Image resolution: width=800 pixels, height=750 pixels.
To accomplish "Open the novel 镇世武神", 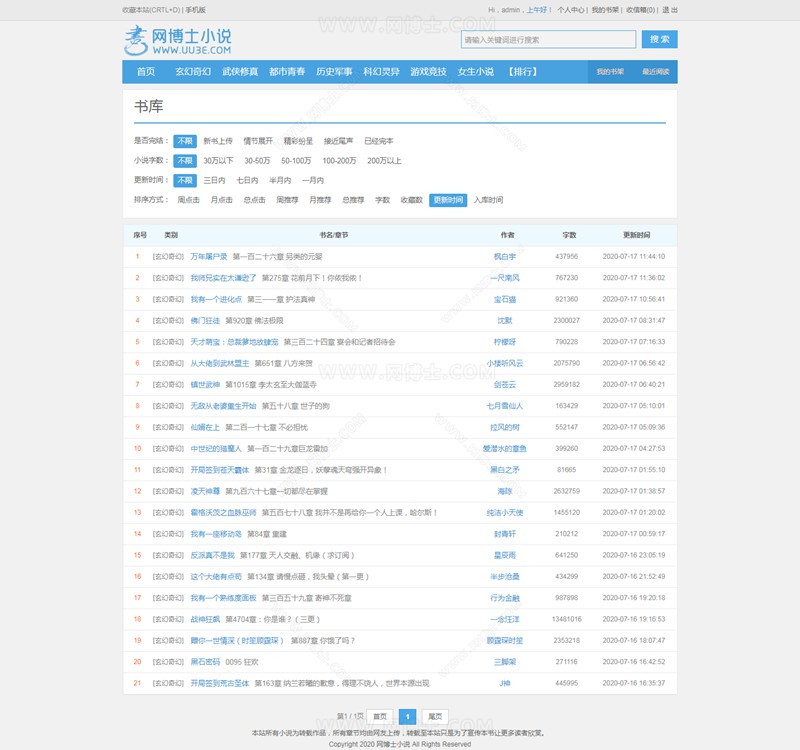I will click(205, 385).
